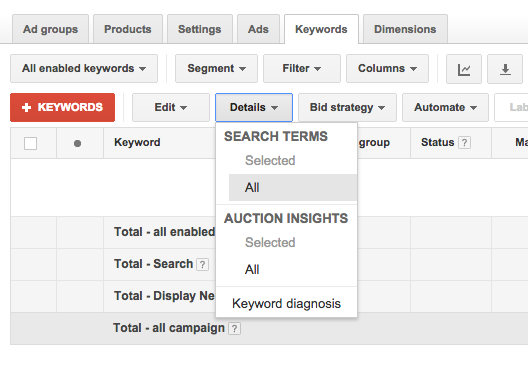This screenshot has height=365, width=528.
Task: Tick the select-all keywords checkbox
Action: point(30,144)
